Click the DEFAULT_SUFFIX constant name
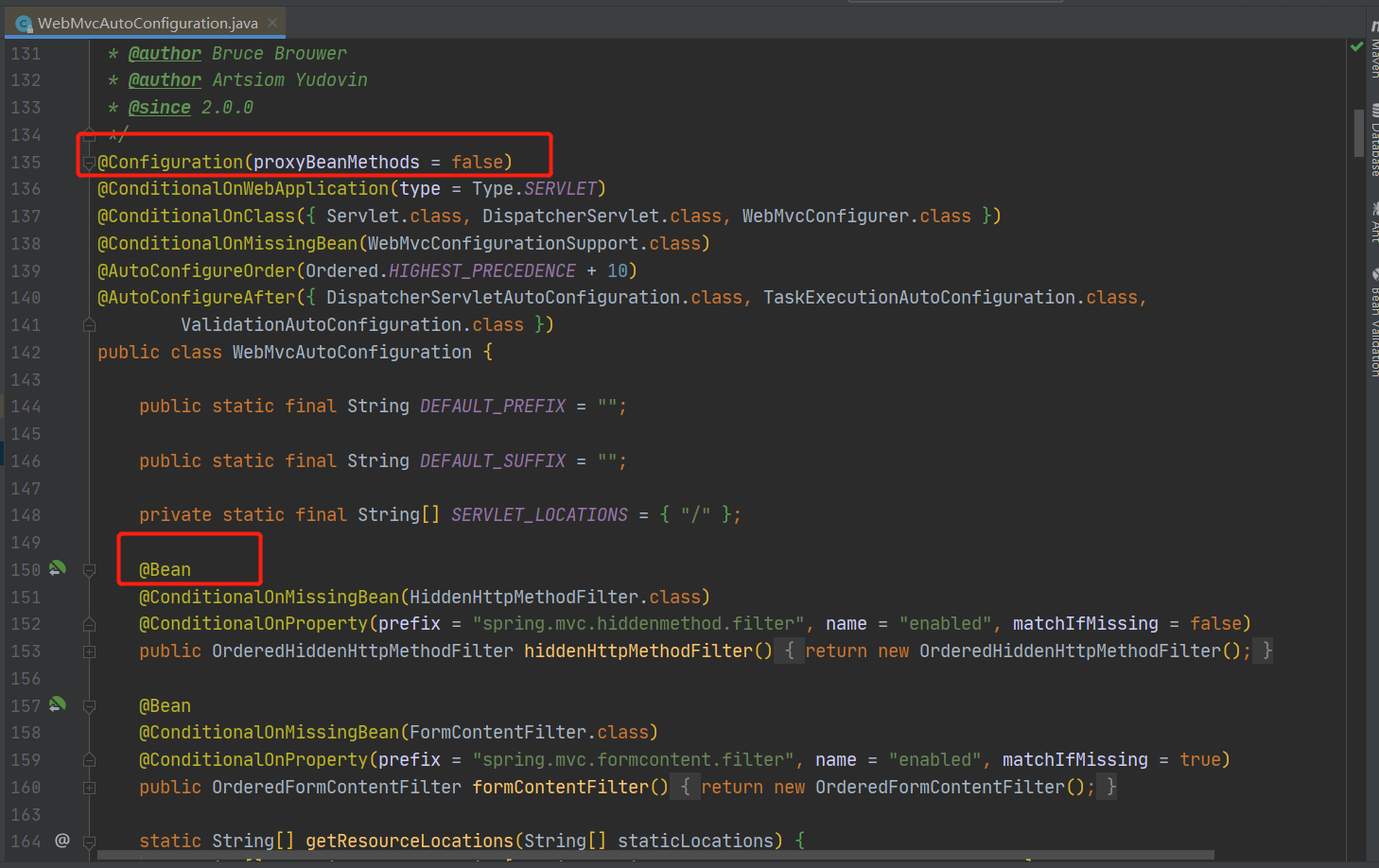The image size is (1379, 868). [x=493, y=460]
